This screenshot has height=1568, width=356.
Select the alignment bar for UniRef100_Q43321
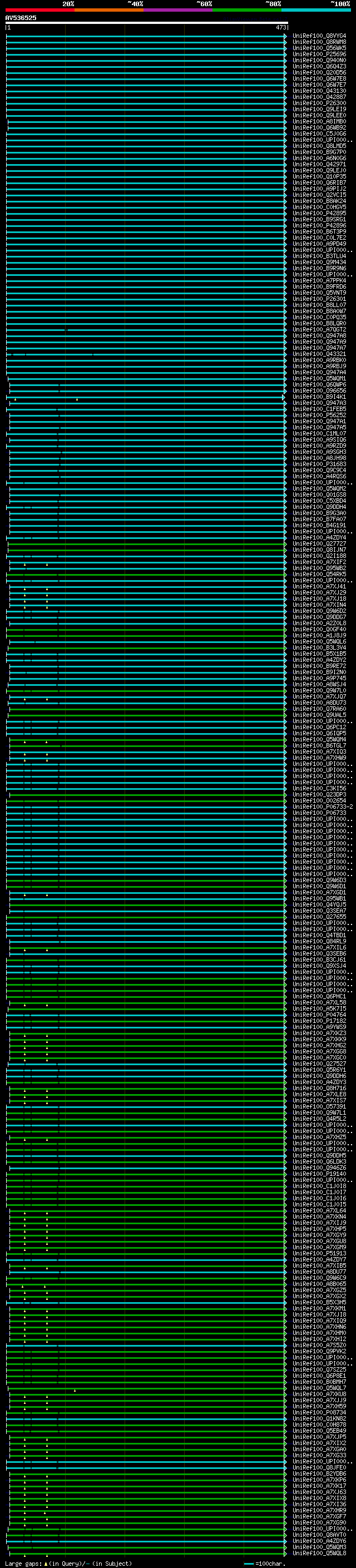146,354
